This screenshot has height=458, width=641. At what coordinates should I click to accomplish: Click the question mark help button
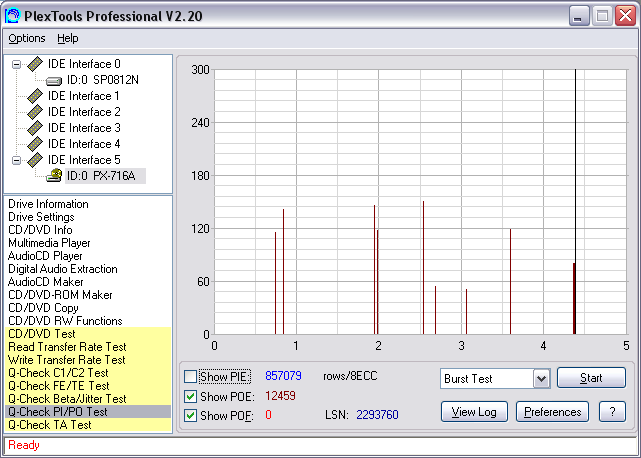pyautogui.click(x=612, y=412)
